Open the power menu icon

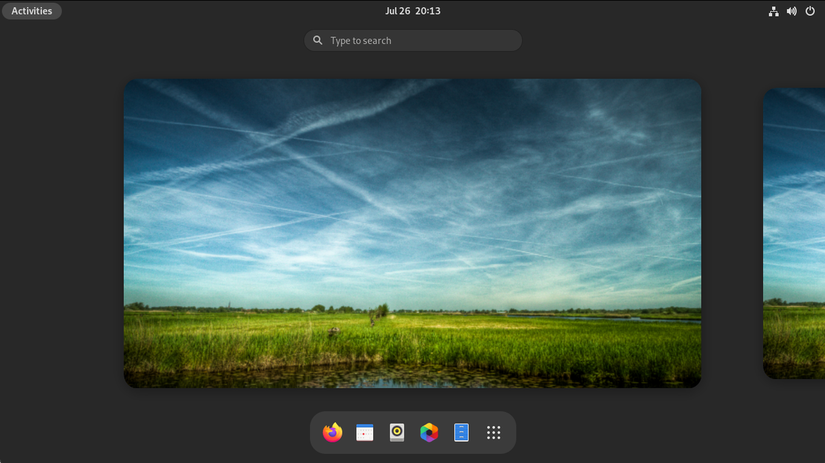(810, 11)
